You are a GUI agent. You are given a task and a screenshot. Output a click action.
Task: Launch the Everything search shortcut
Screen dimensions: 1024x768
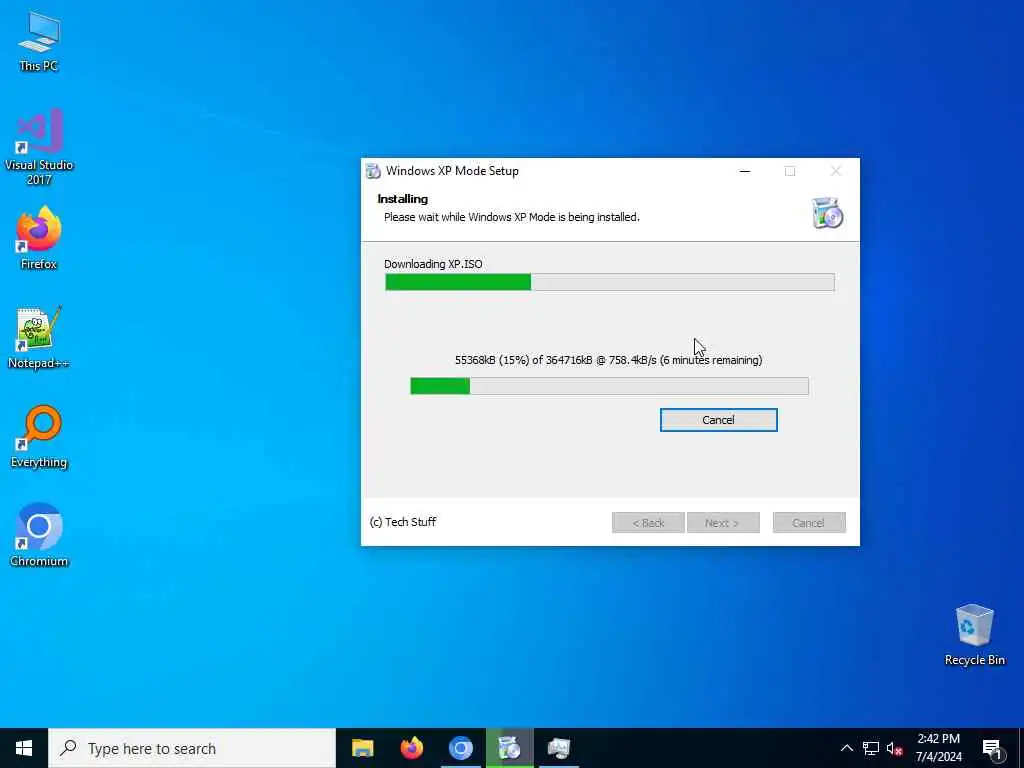[x=39, y=436]
